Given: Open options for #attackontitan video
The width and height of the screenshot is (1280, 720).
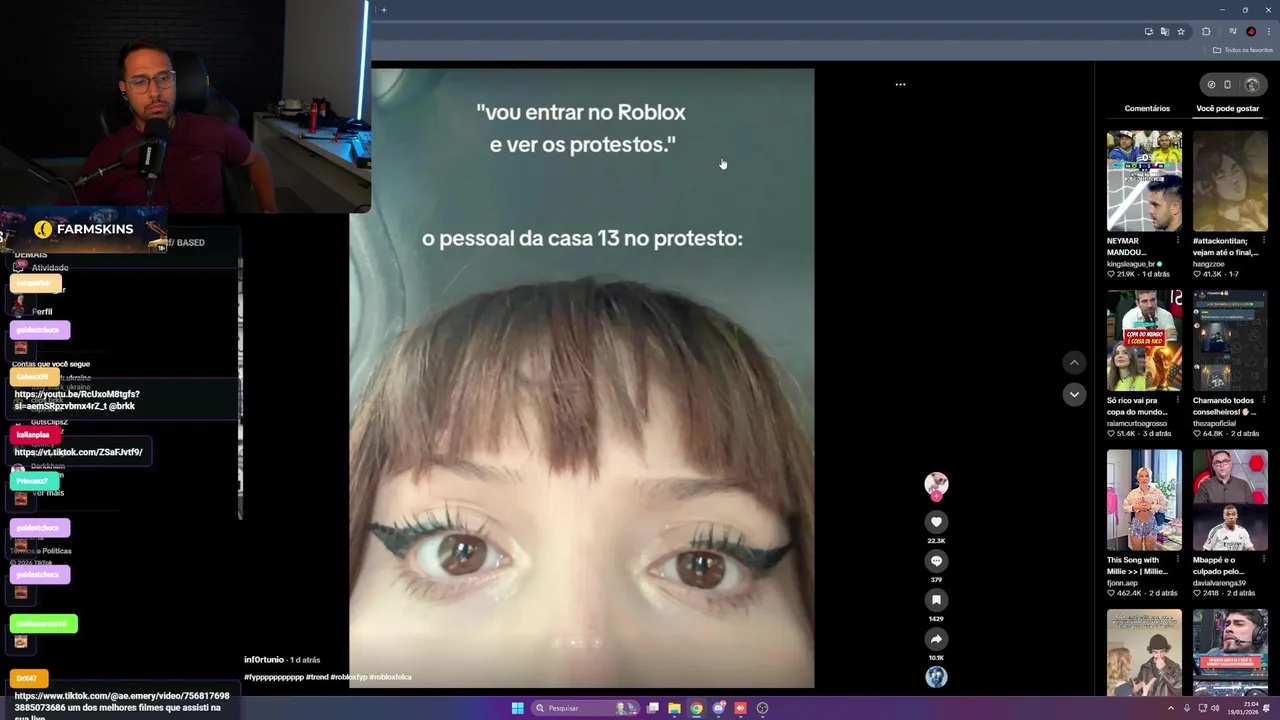Looking at the screenshot, I should (x=1263, y=240).
